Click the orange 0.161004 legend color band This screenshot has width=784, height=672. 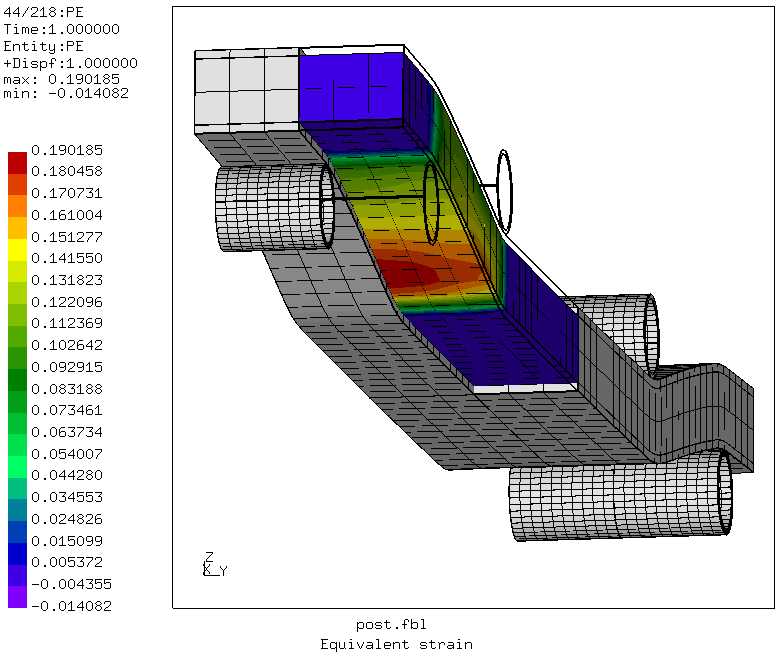point(17,206)
